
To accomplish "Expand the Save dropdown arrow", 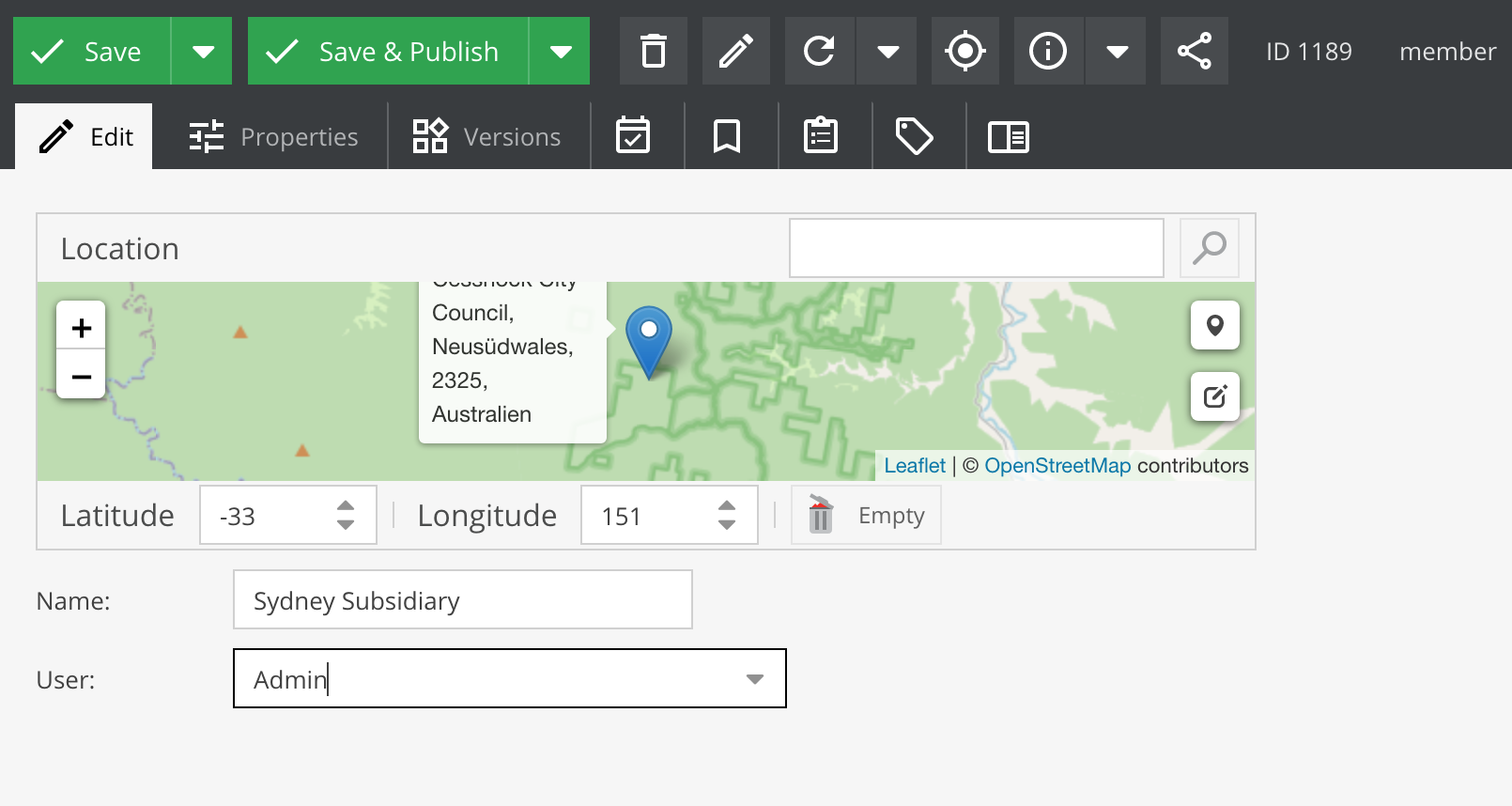I will 203,51.
